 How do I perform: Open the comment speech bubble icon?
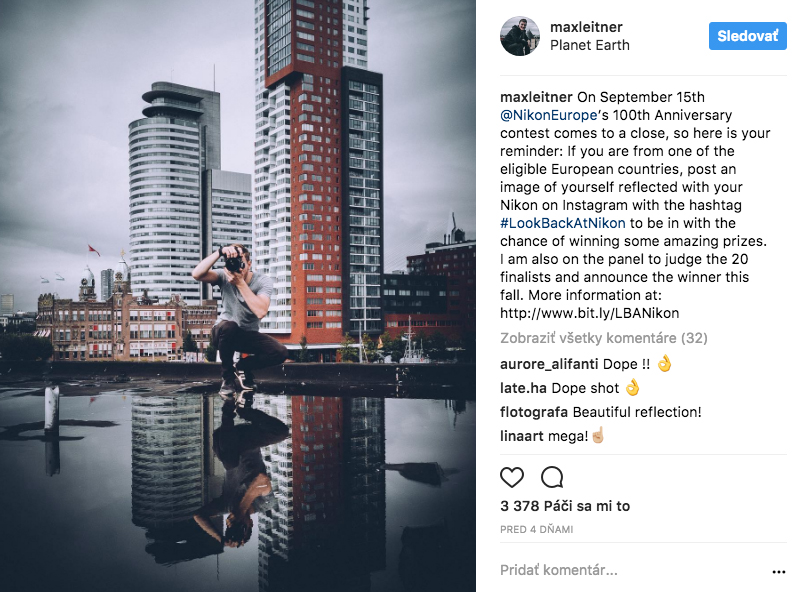point(552,477)
